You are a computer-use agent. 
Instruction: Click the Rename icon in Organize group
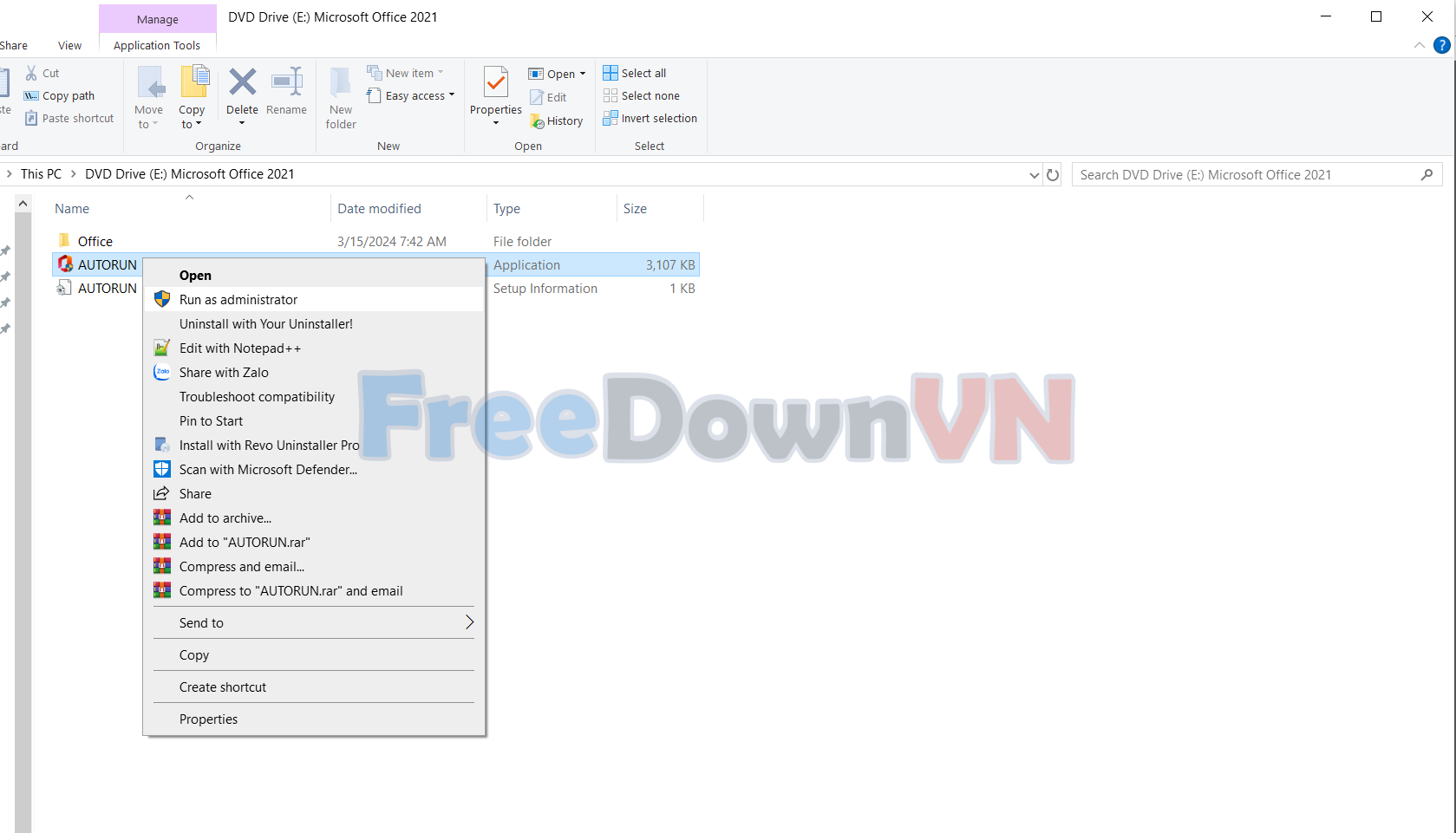point(286,83)
